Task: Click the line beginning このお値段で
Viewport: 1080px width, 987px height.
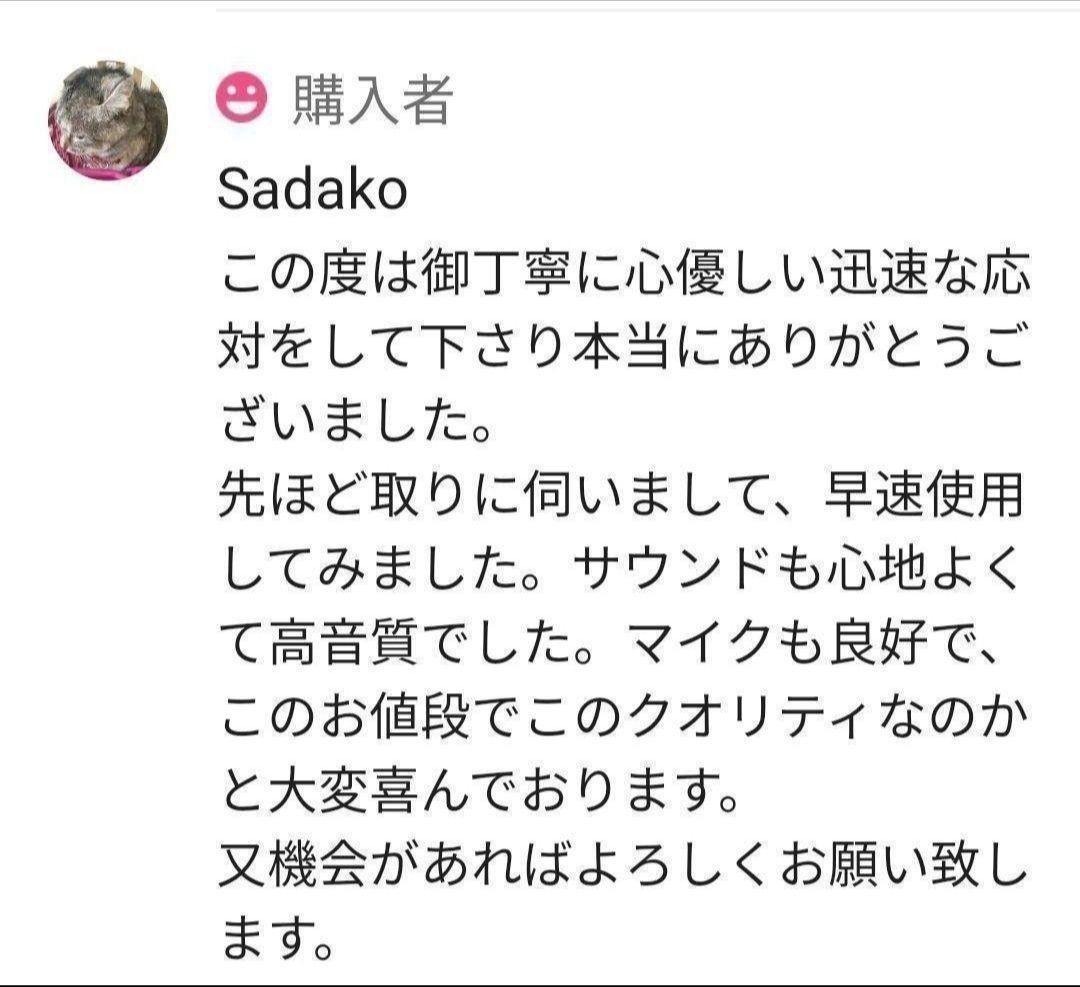Action: (623, 719)
